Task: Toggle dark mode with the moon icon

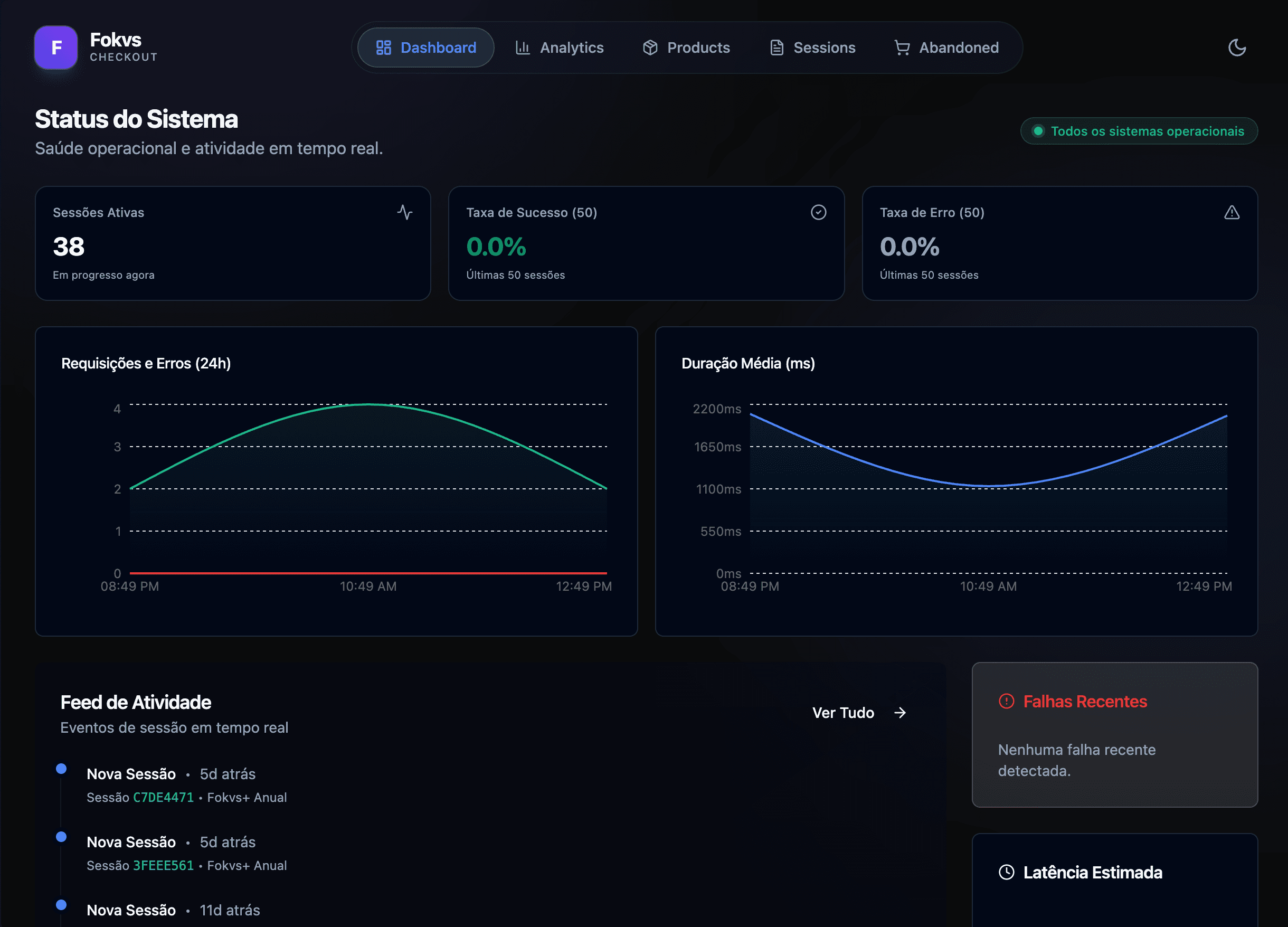Action: tap(1237, 48)
